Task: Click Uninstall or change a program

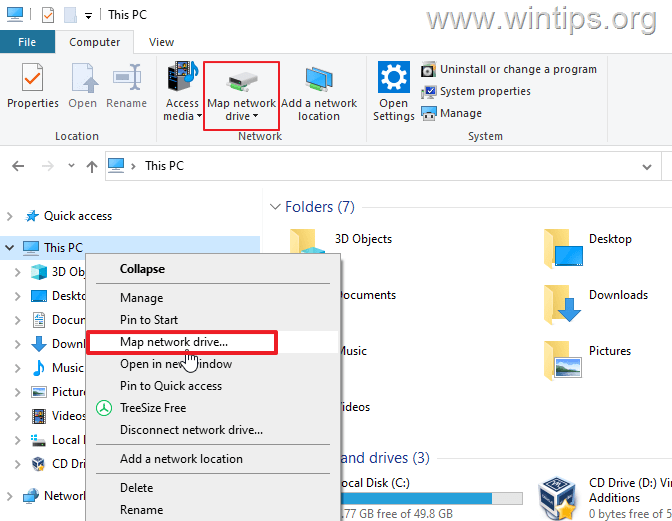Action: pos(509,69)
